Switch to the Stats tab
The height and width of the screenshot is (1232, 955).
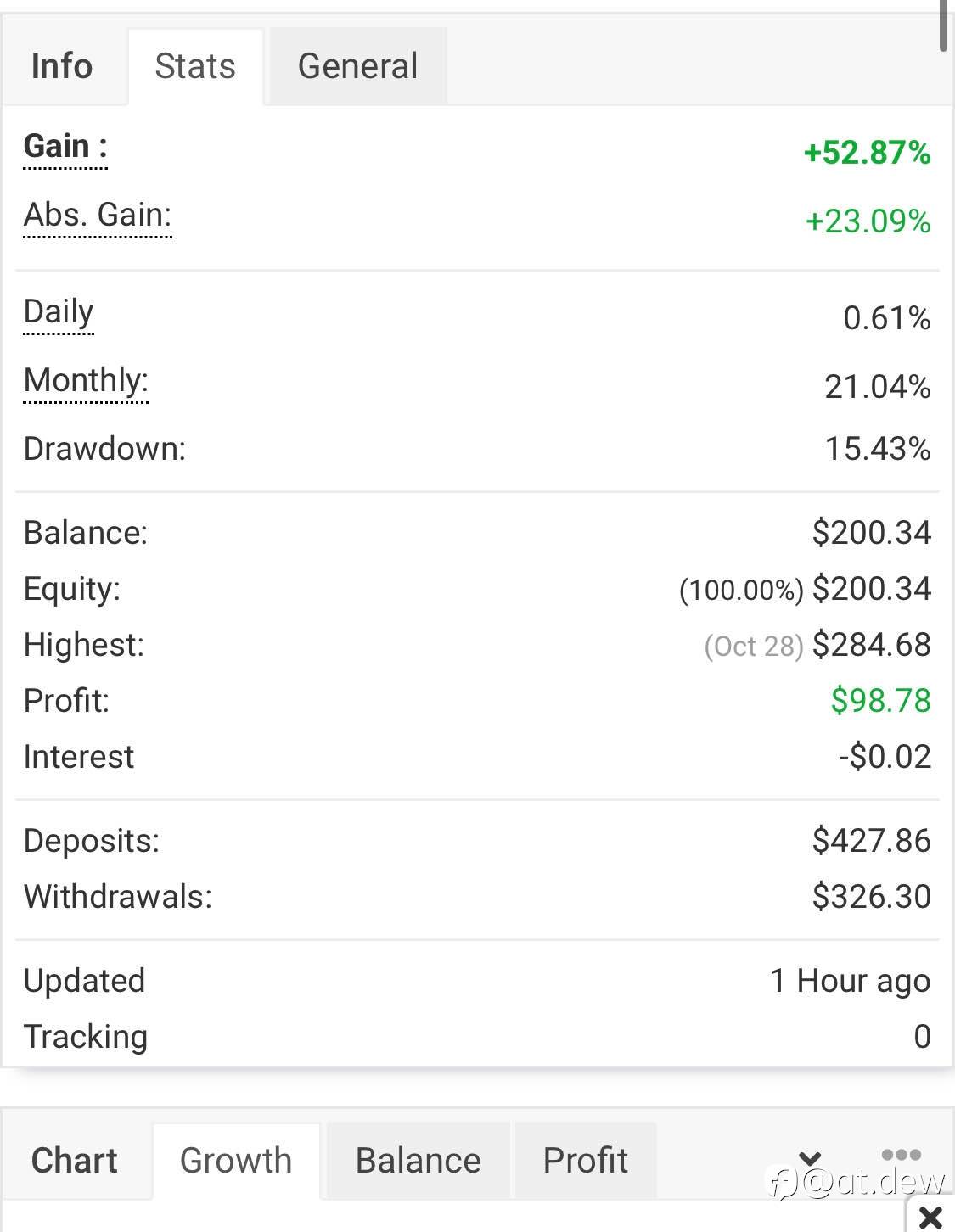click(x=195, y=66)
